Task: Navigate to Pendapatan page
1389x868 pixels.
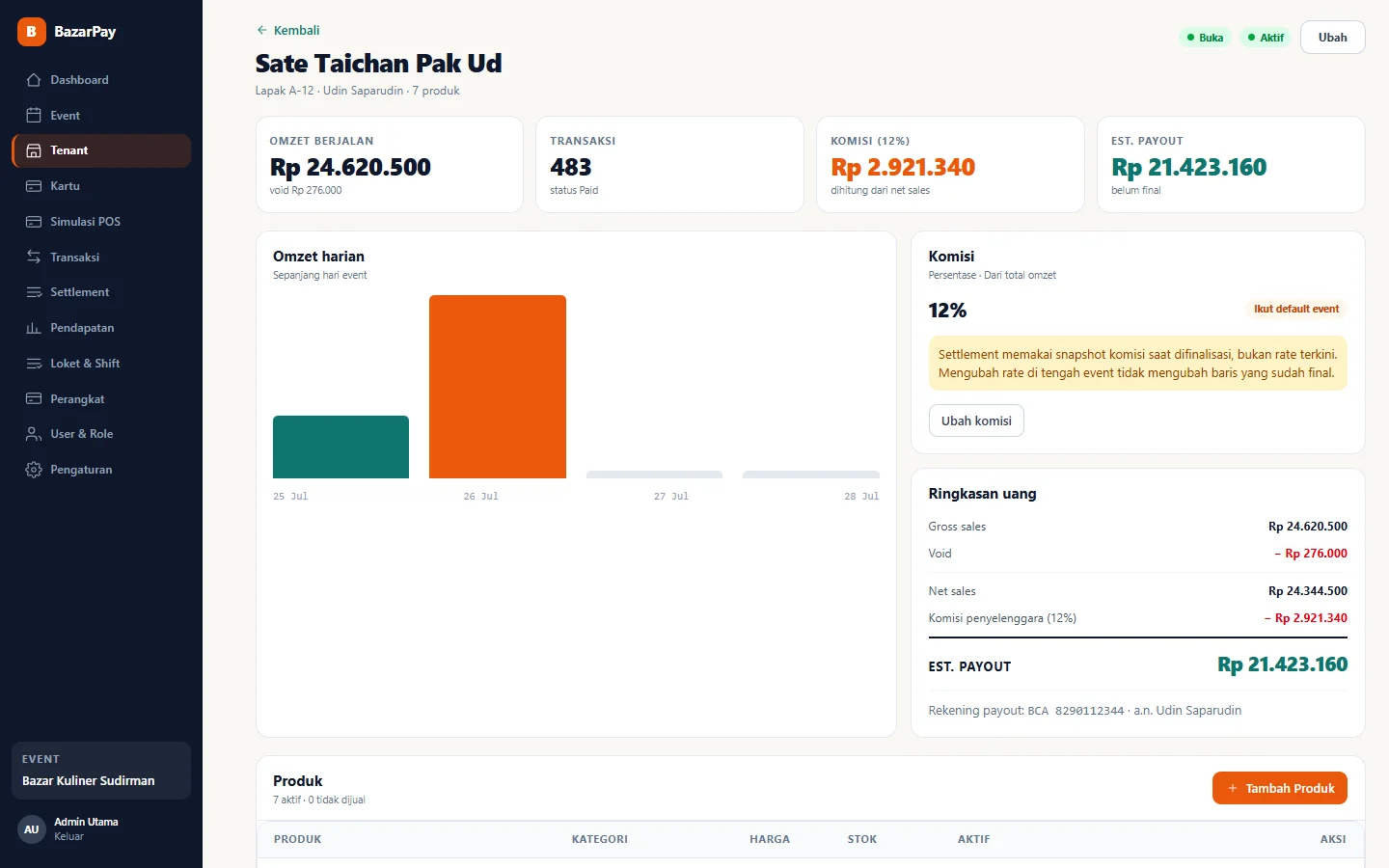Action: [x=101, y=328]
